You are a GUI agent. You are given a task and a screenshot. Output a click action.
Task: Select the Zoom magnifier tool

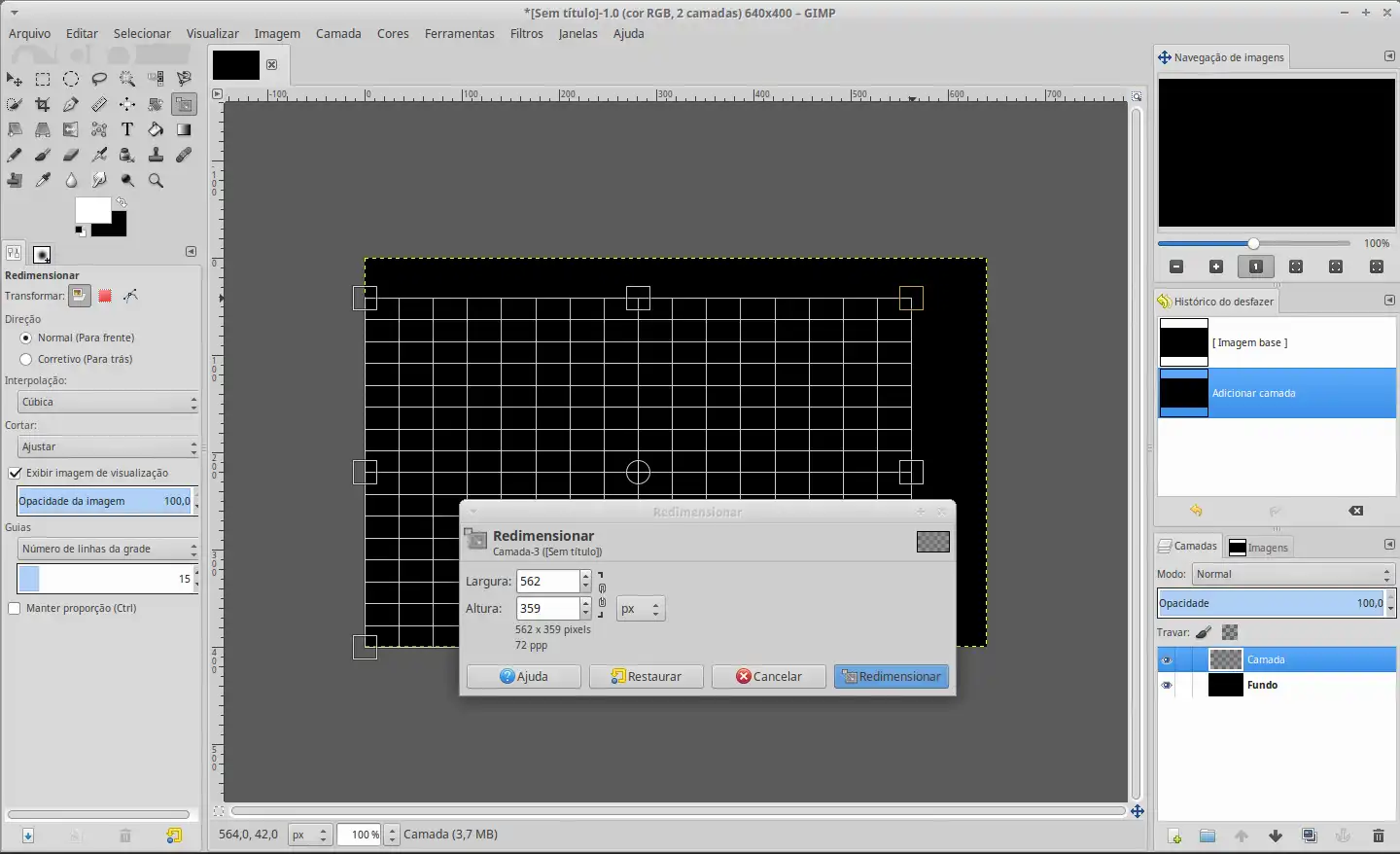156,180
